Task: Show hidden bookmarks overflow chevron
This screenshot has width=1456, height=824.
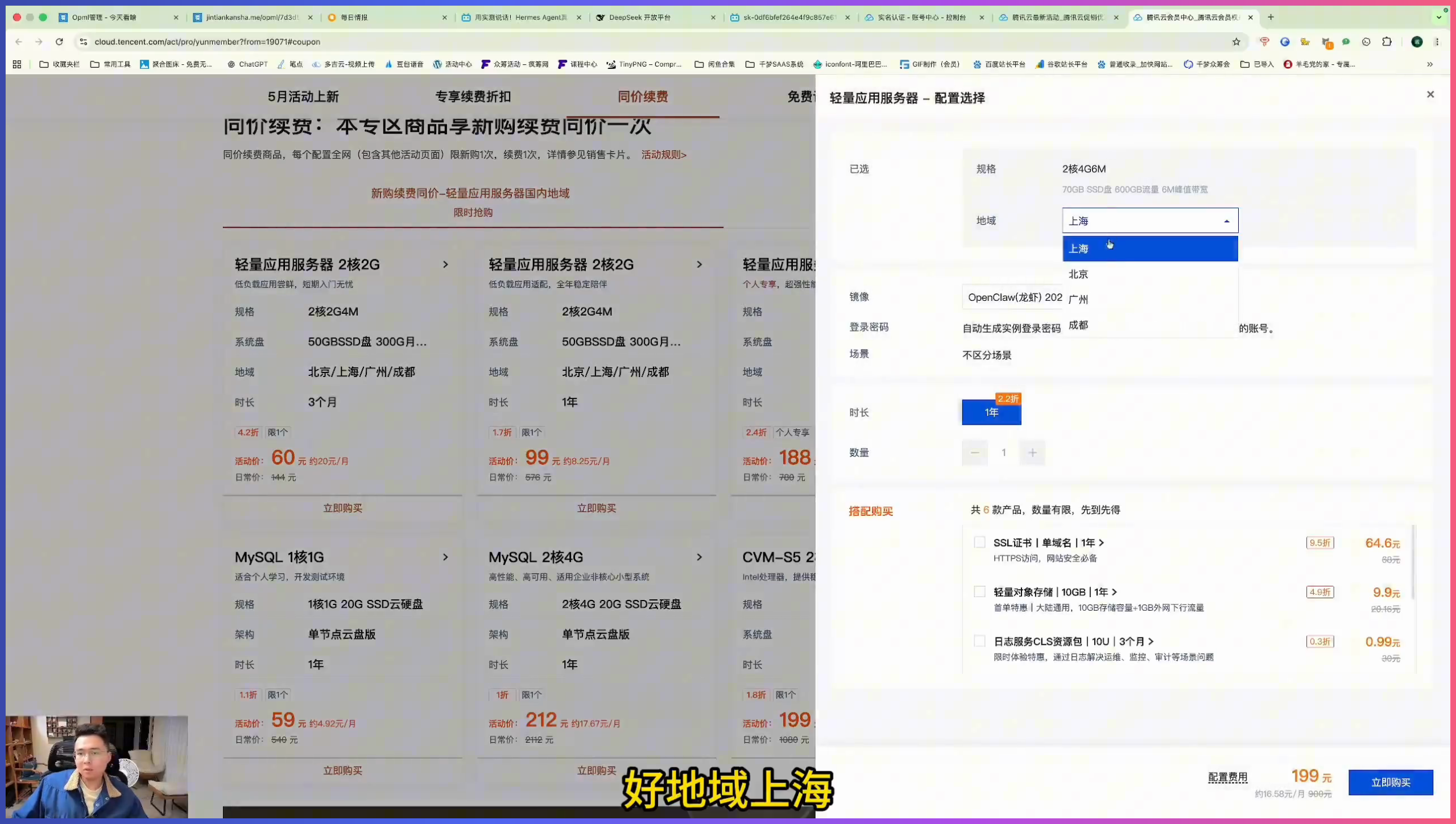Action: point(1430,64)
